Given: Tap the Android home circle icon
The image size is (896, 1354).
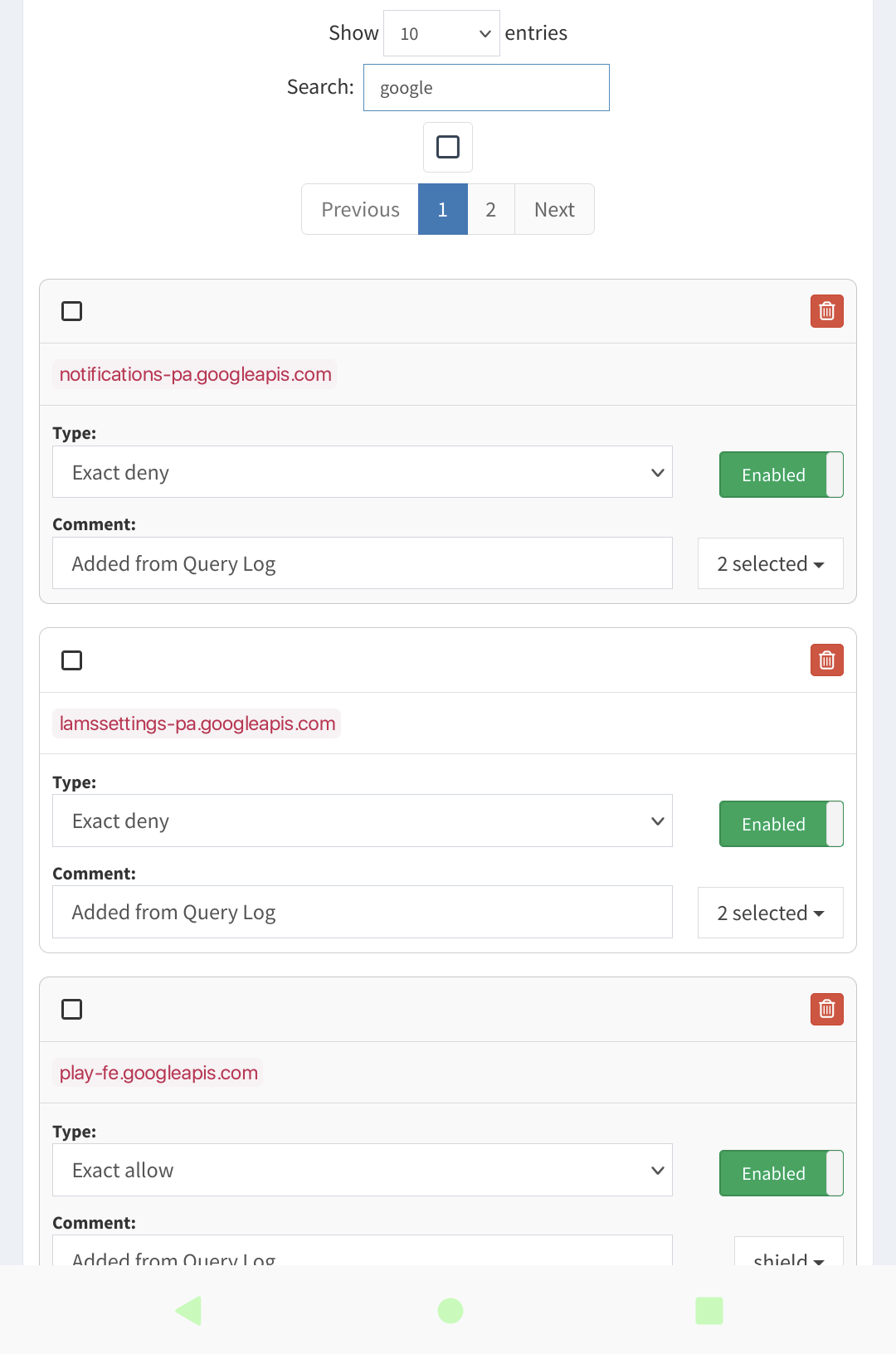Looking at the screenshot, I should 450,1311.
